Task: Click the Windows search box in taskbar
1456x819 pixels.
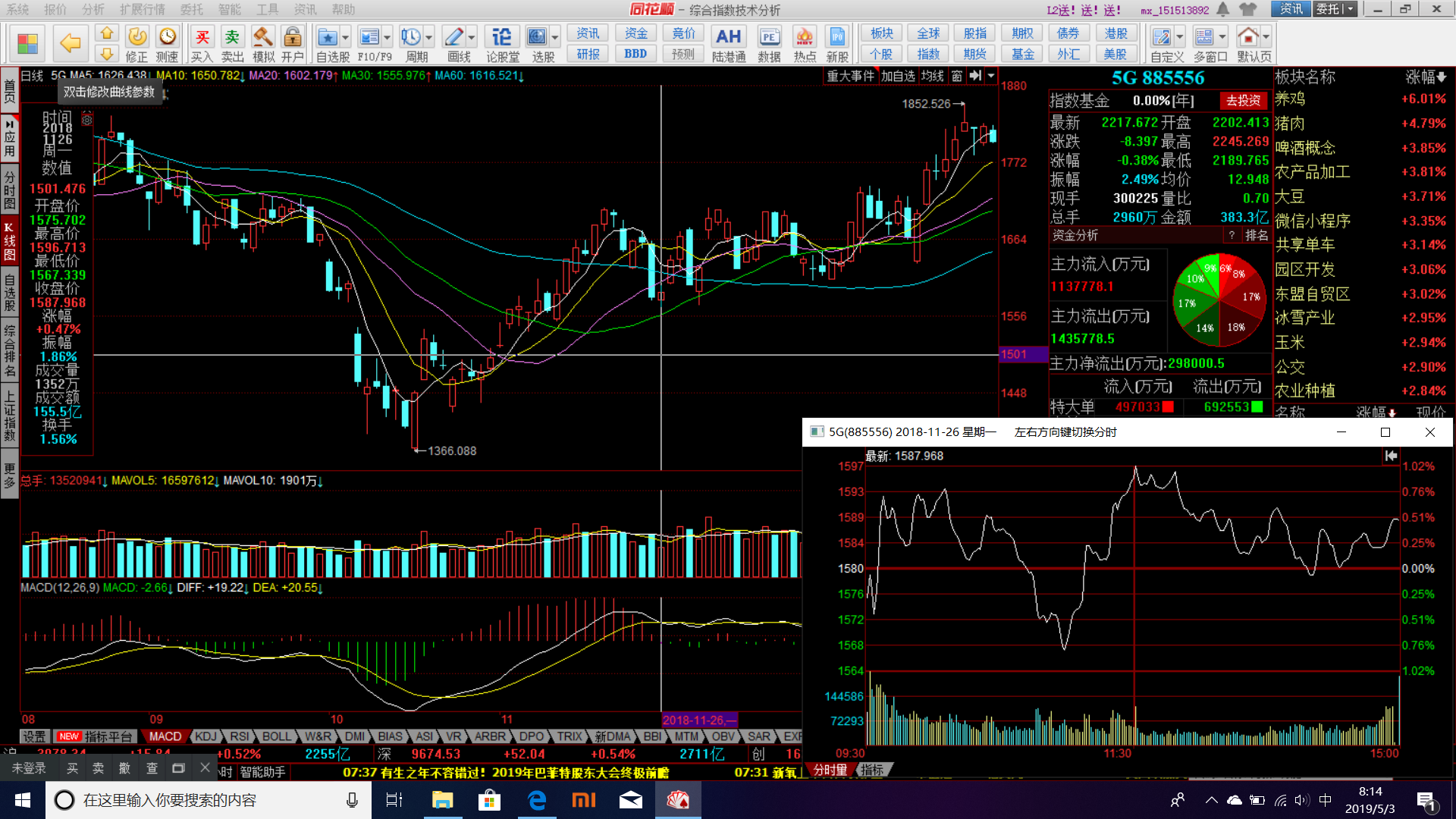Action: (209, 800)
